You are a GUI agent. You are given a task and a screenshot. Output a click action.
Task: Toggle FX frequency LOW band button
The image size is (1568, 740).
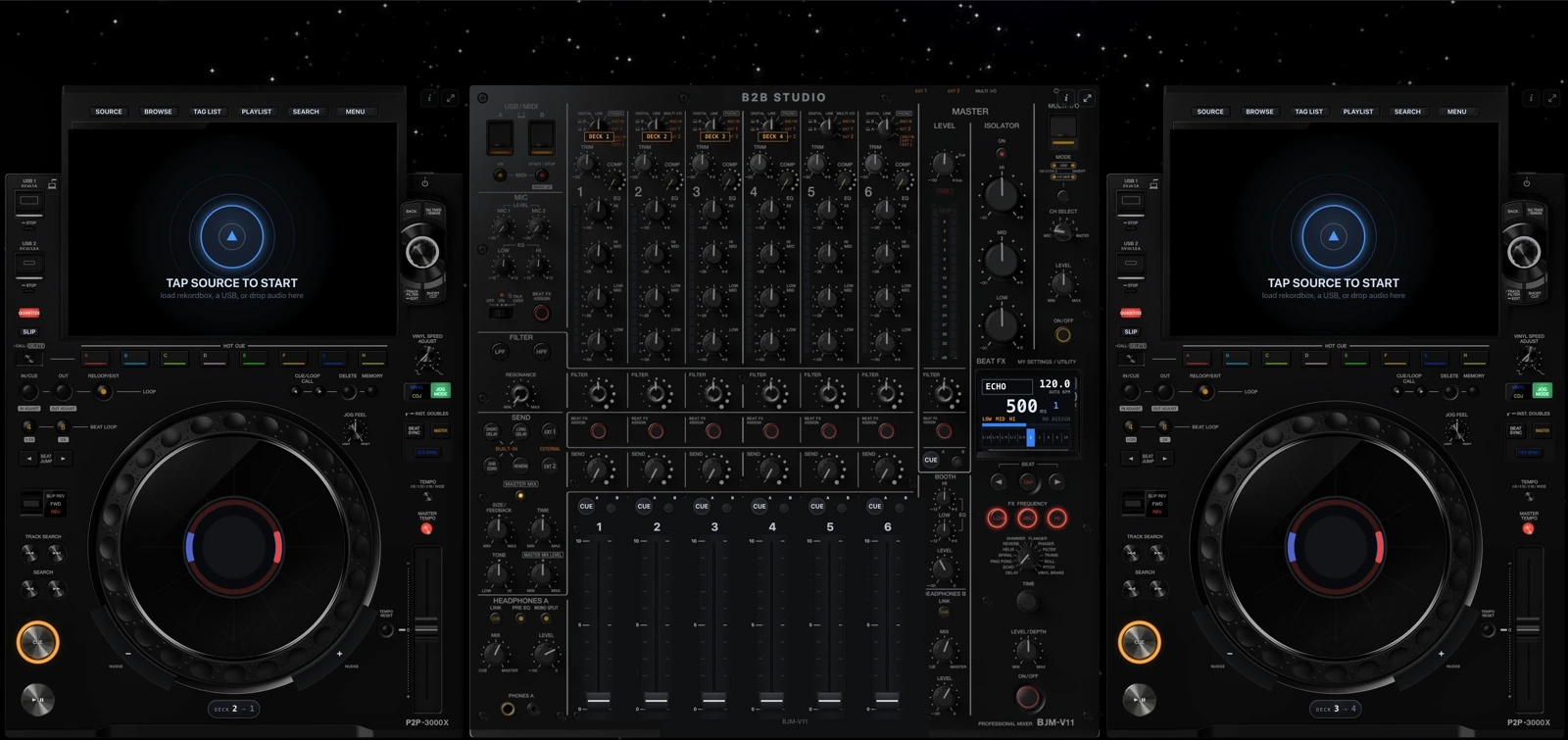(997, 518)
